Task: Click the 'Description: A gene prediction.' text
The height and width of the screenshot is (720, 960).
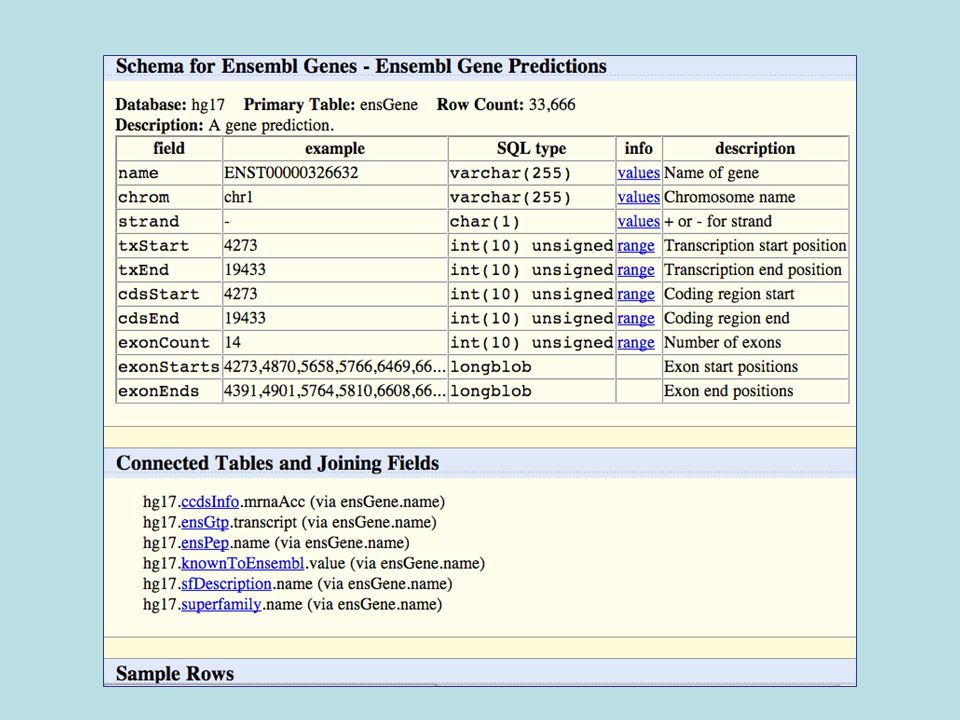Action: pyautogui.click(x=225, y=126)
